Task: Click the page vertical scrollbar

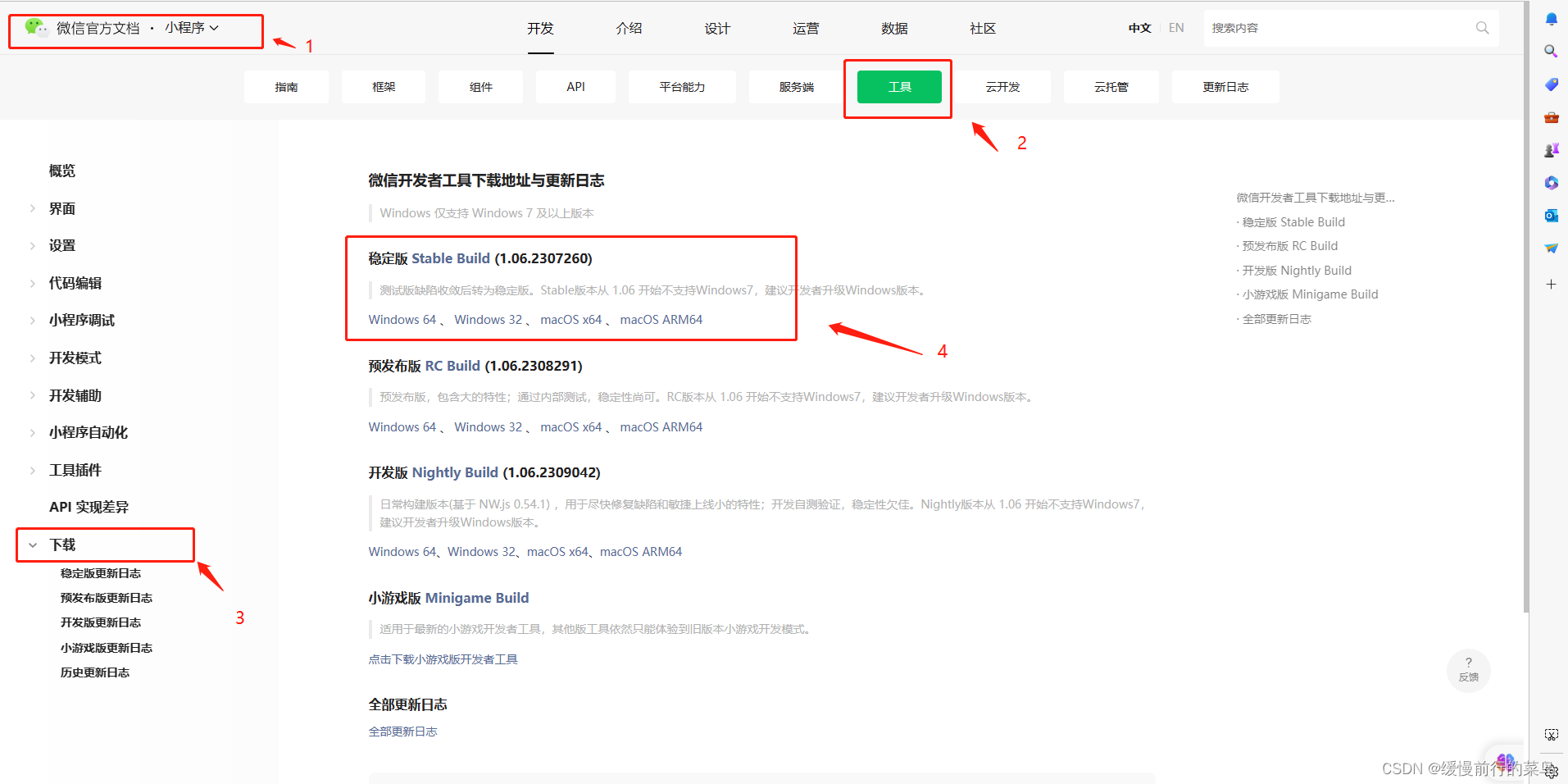Action: click(x=1525, y=308)
